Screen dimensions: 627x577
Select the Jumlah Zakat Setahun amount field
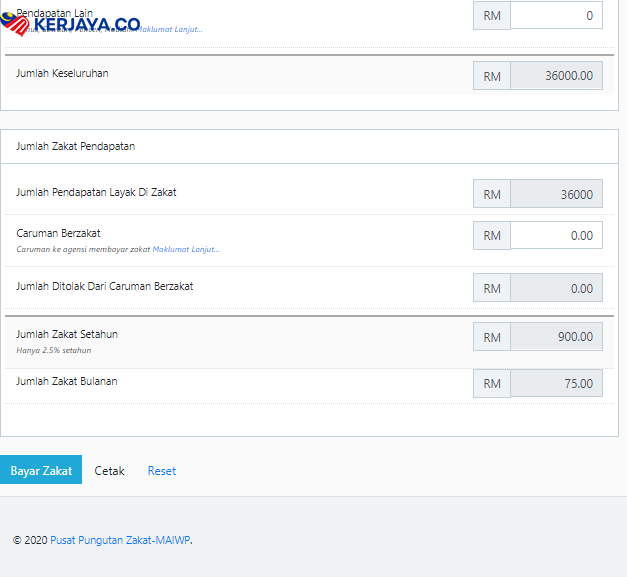coord(556,336)
